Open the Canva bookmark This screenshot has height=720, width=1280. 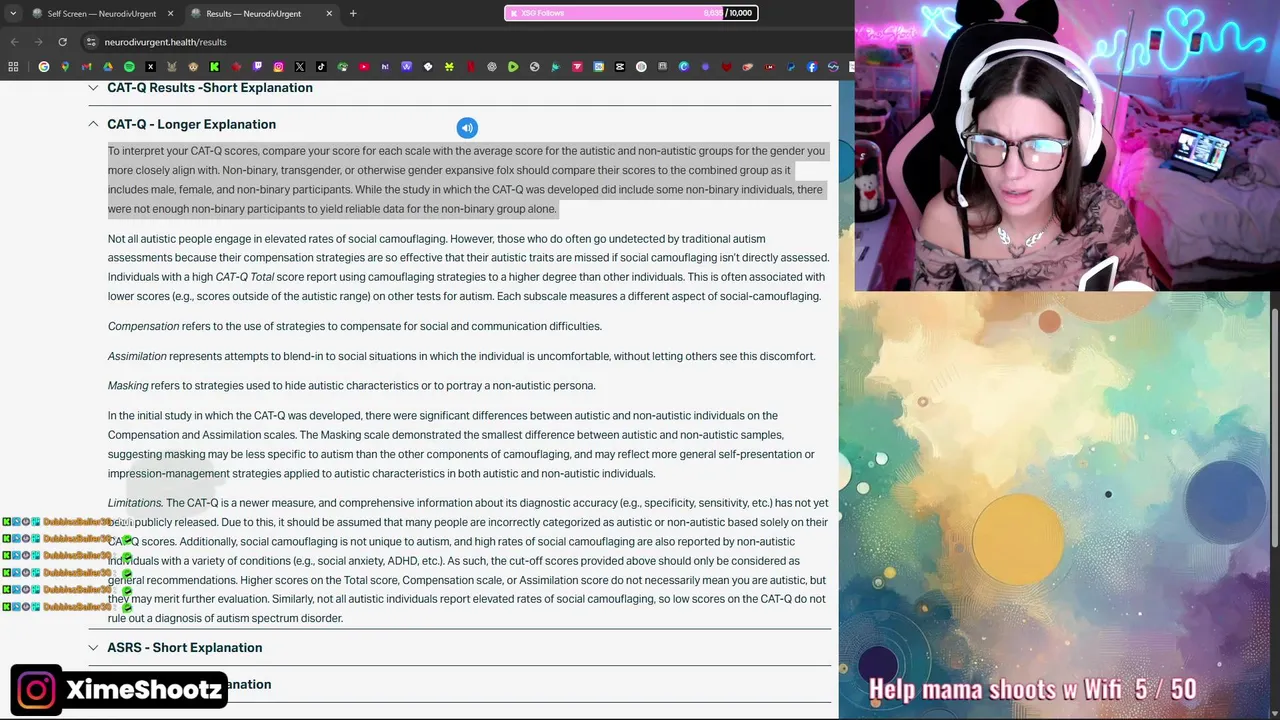pyautogui.click(x=684, y=67)
